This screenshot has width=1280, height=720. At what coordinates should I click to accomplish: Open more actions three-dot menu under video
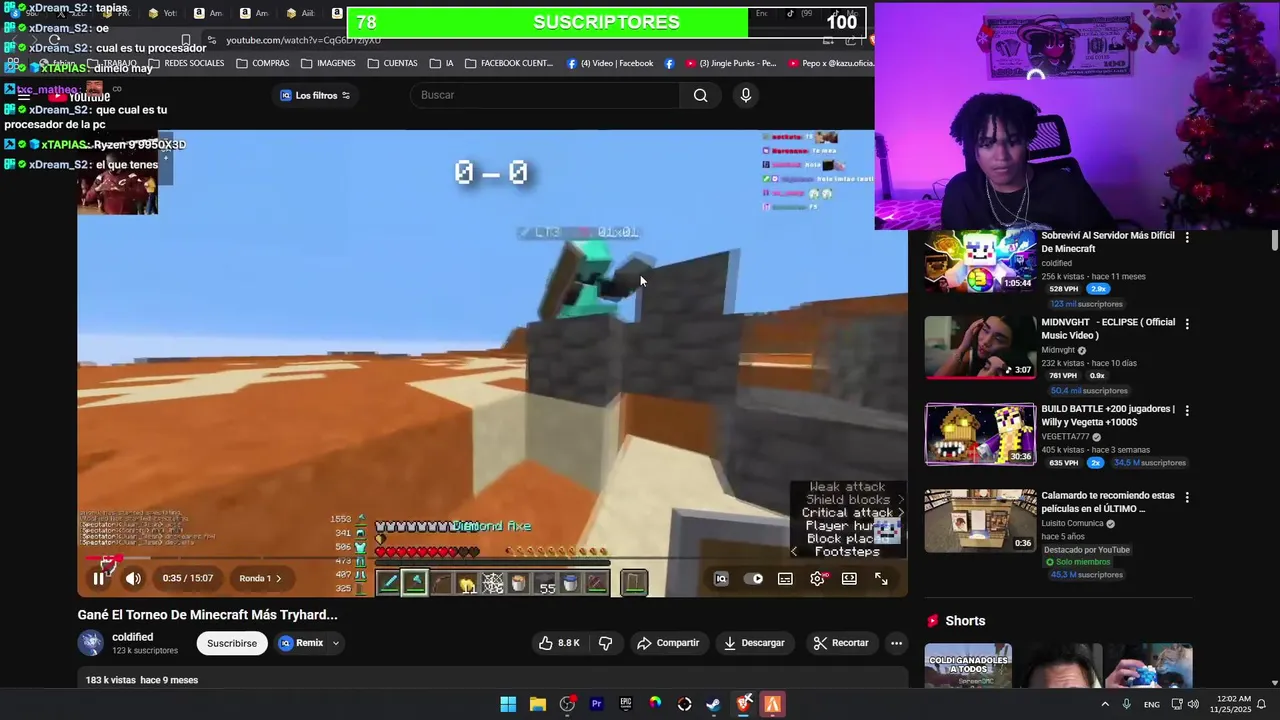pyautogui.click(x=896, y=643)
